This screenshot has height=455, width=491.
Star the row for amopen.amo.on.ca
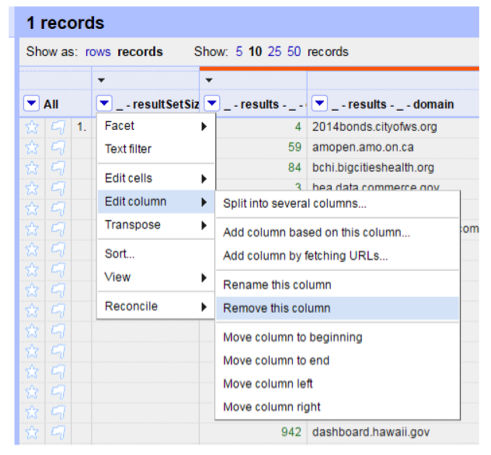click(32, 147)
